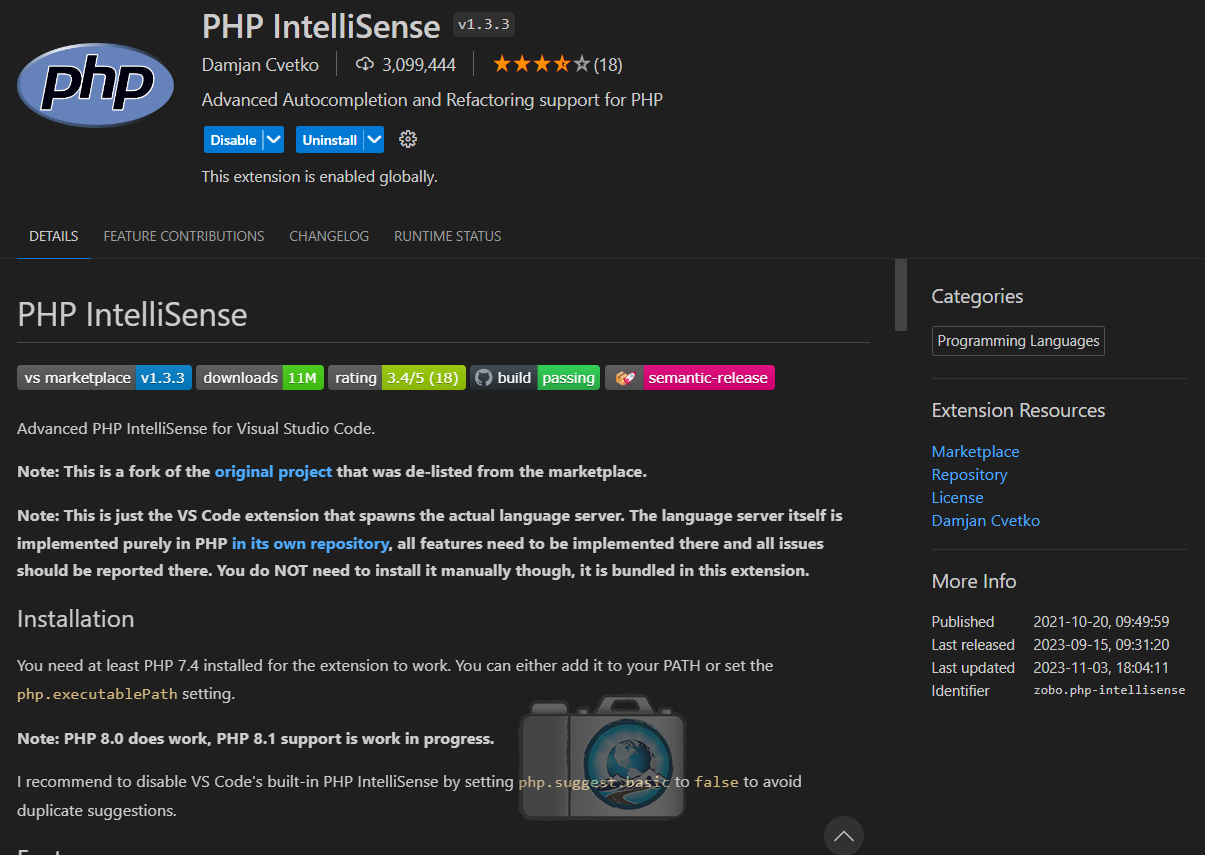Image resolution: width=1205 pixels, height=855 pixels.
Task: Click the Last released 2023-09-15 value
Action: click(1101, 645)
